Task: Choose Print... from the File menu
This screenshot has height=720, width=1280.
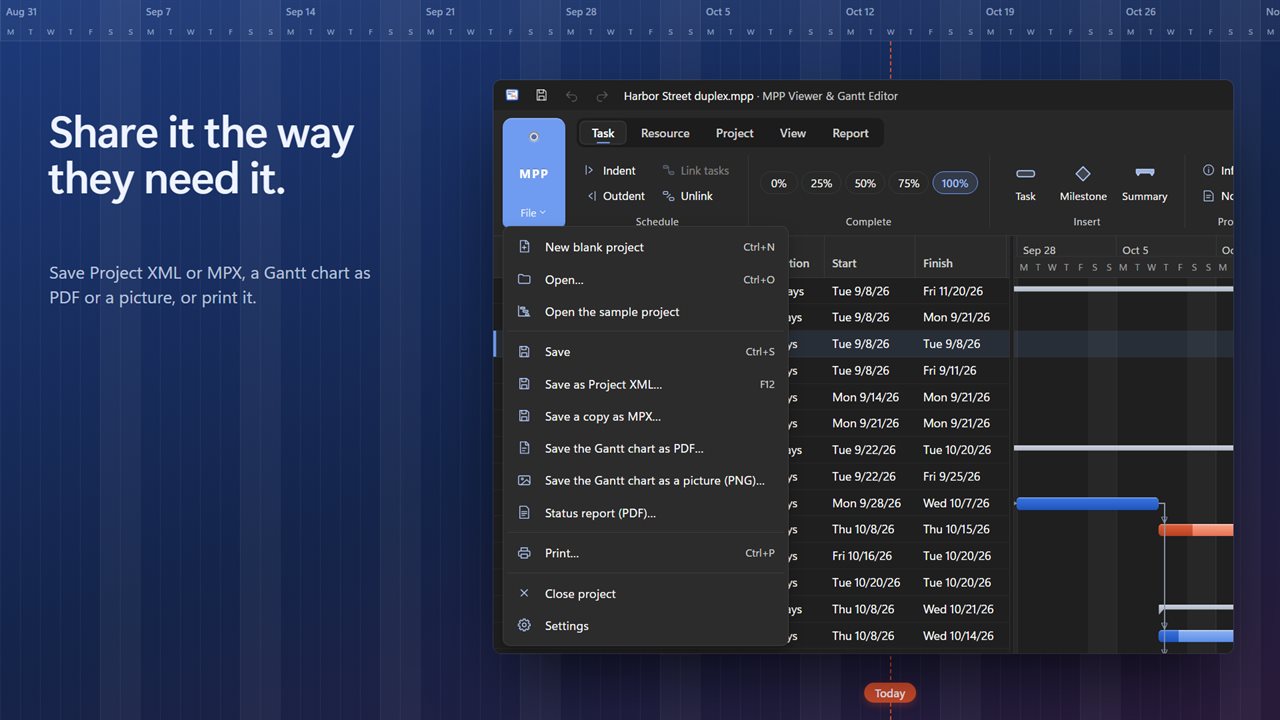Action: pos(645,553)
